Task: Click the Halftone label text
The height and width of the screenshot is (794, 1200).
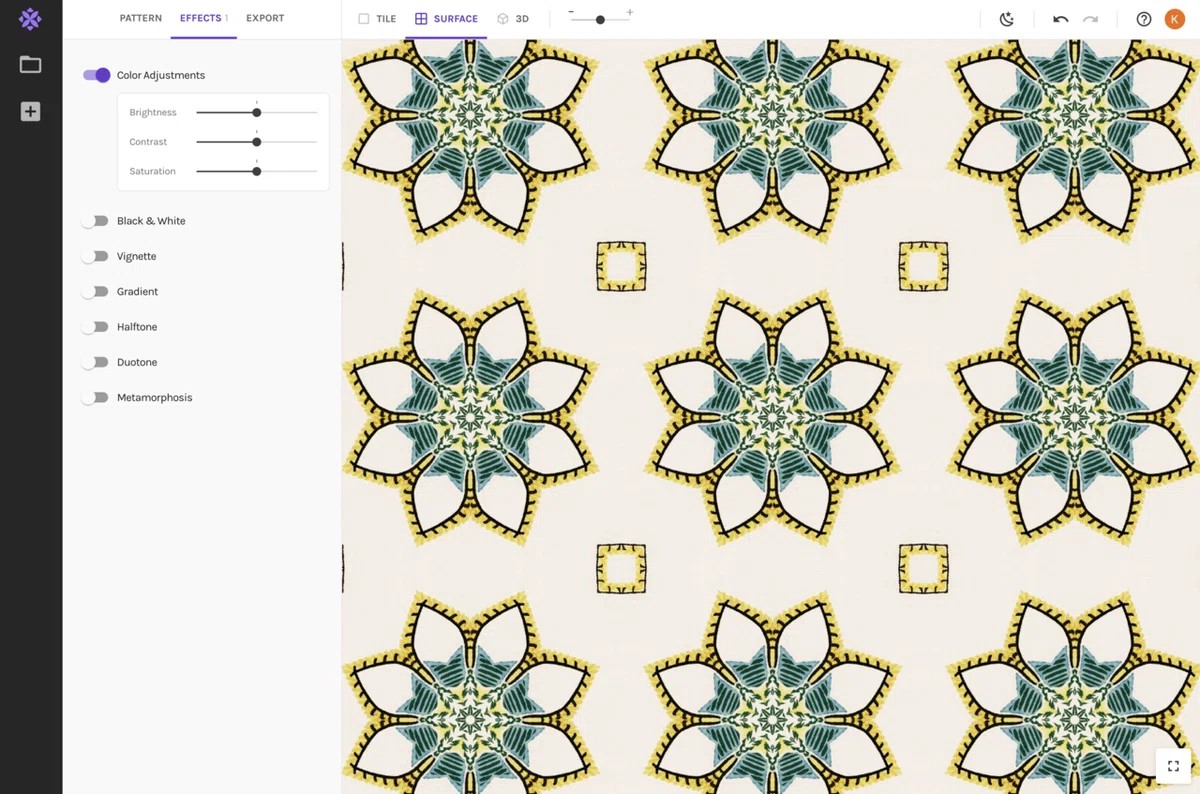Action: pos(137,327)
